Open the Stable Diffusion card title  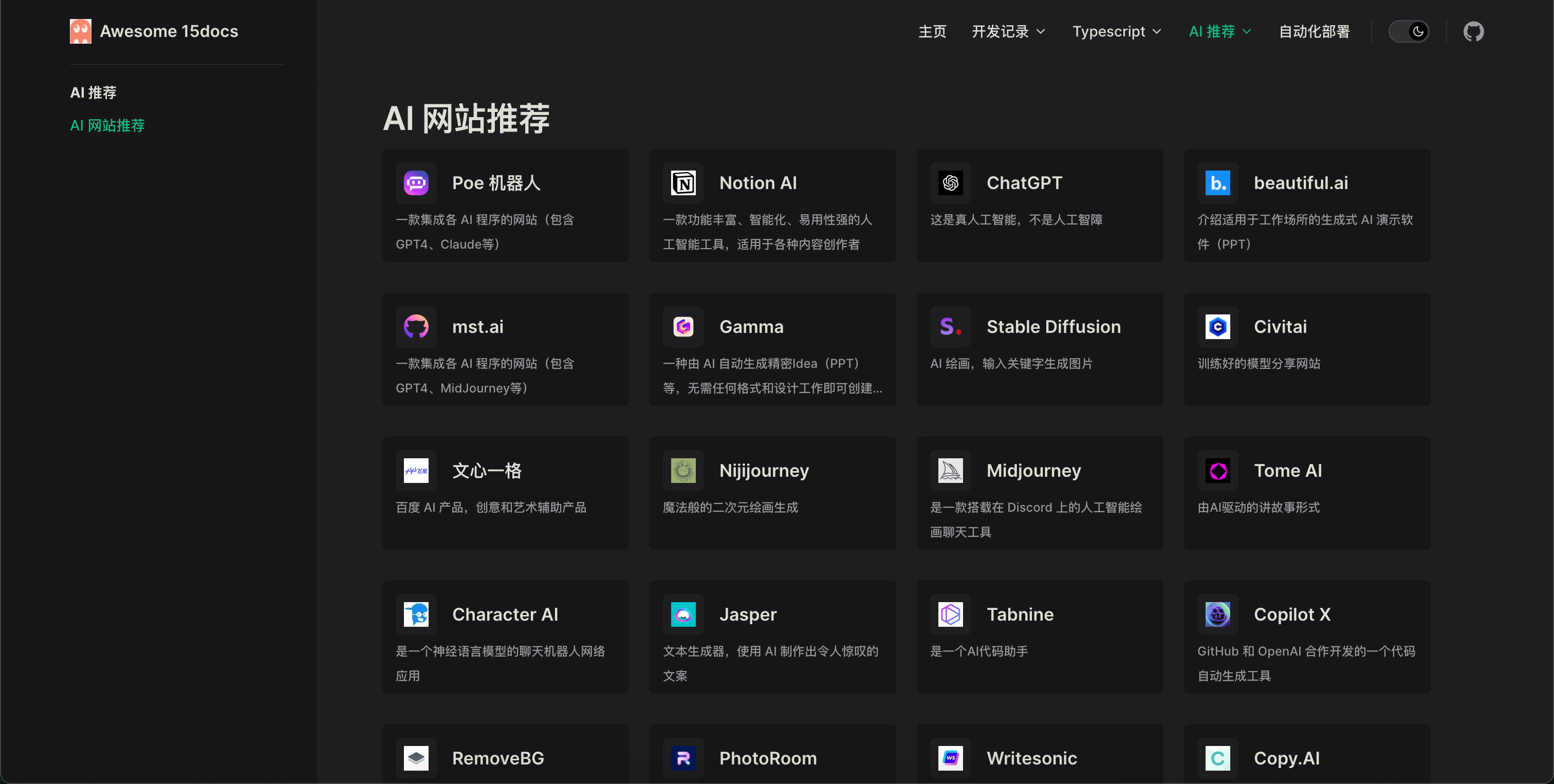[1053, 327]
